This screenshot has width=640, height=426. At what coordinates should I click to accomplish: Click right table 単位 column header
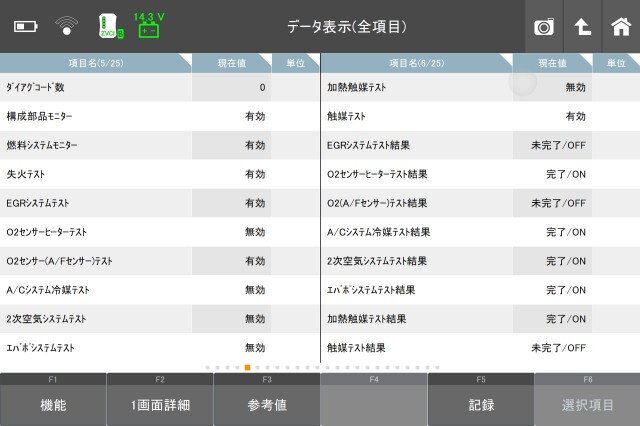coord(616,63)
